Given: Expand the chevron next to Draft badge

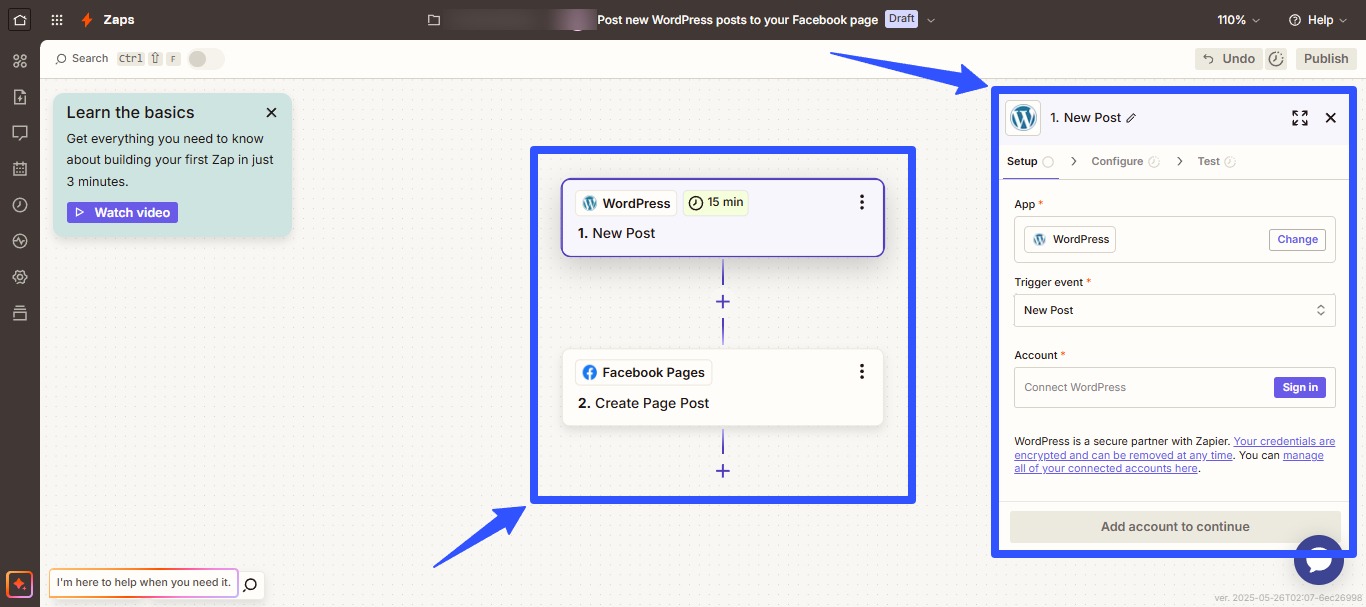Looking at the screenshot, I should click(x=931, y=20).
